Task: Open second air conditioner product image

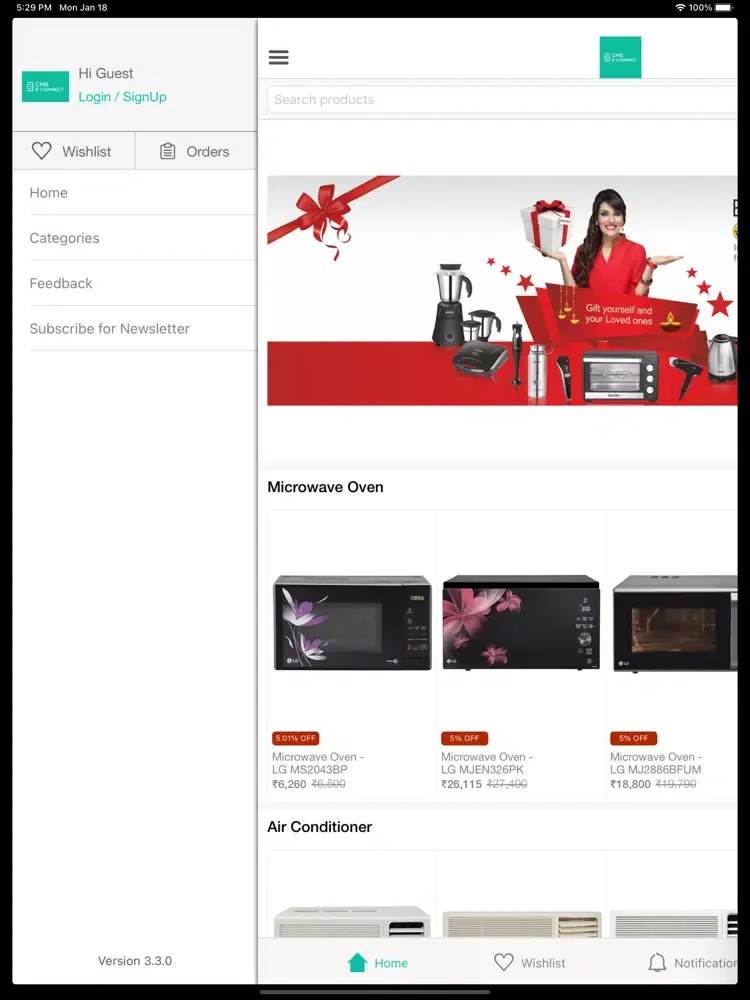Action: 521,923
